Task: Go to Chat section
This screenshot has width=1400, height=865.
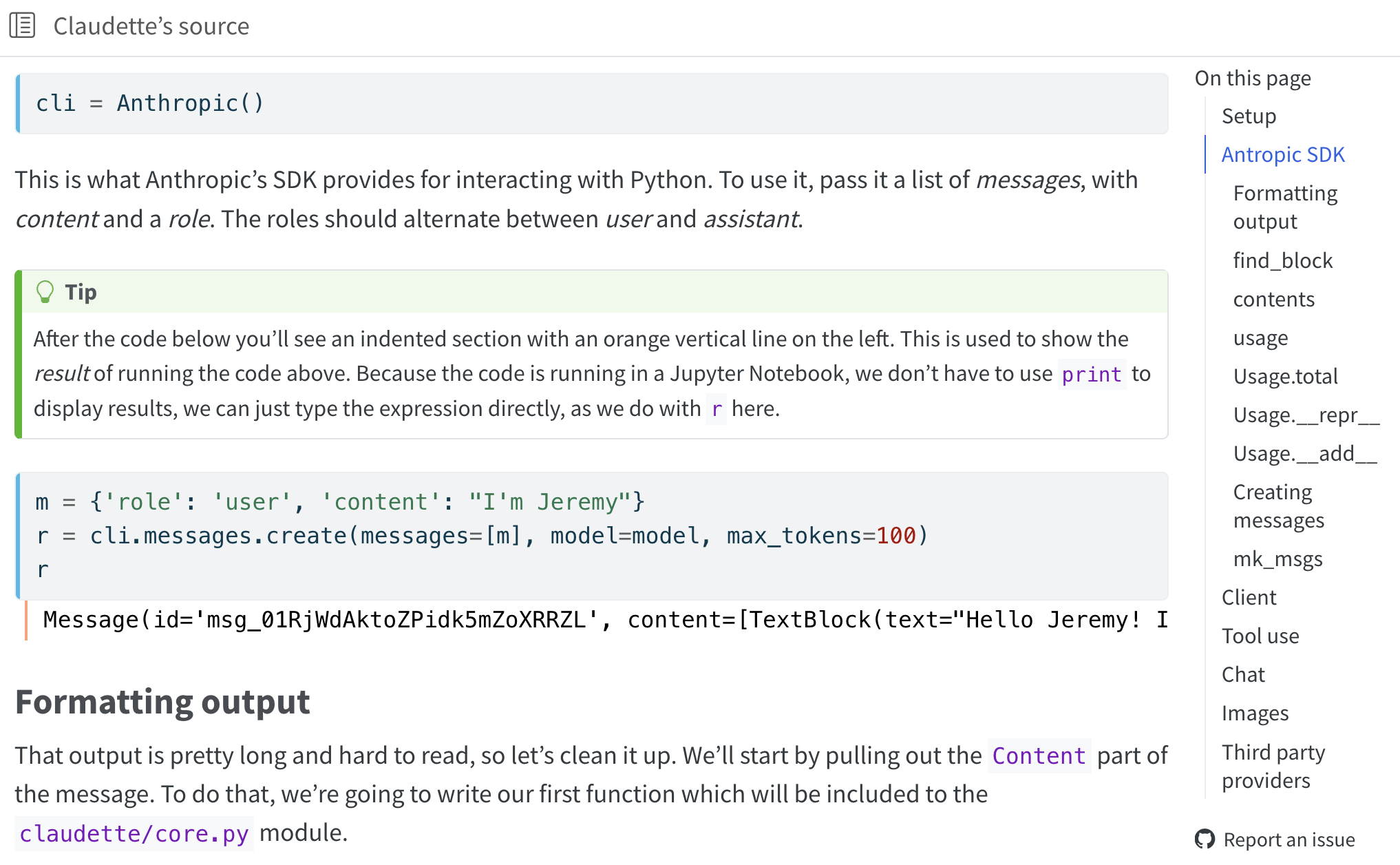Action: tap(1243, 675)
